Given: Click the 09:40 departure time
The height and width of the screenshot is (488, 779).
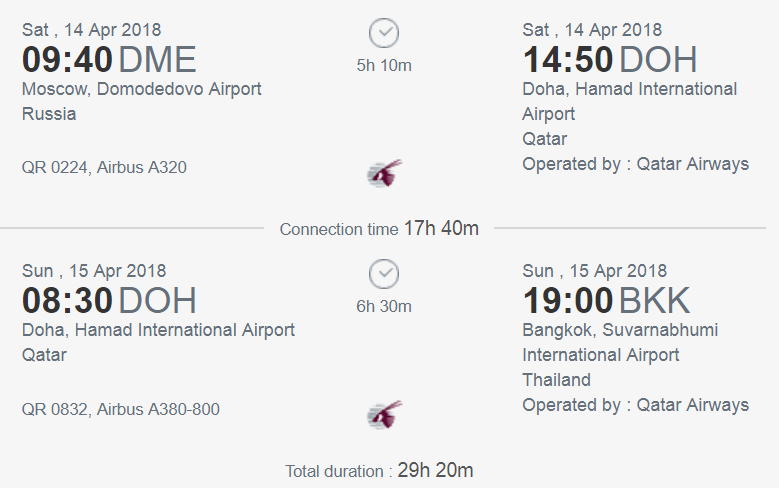Looking at the screenshot, I should (67, 60).
